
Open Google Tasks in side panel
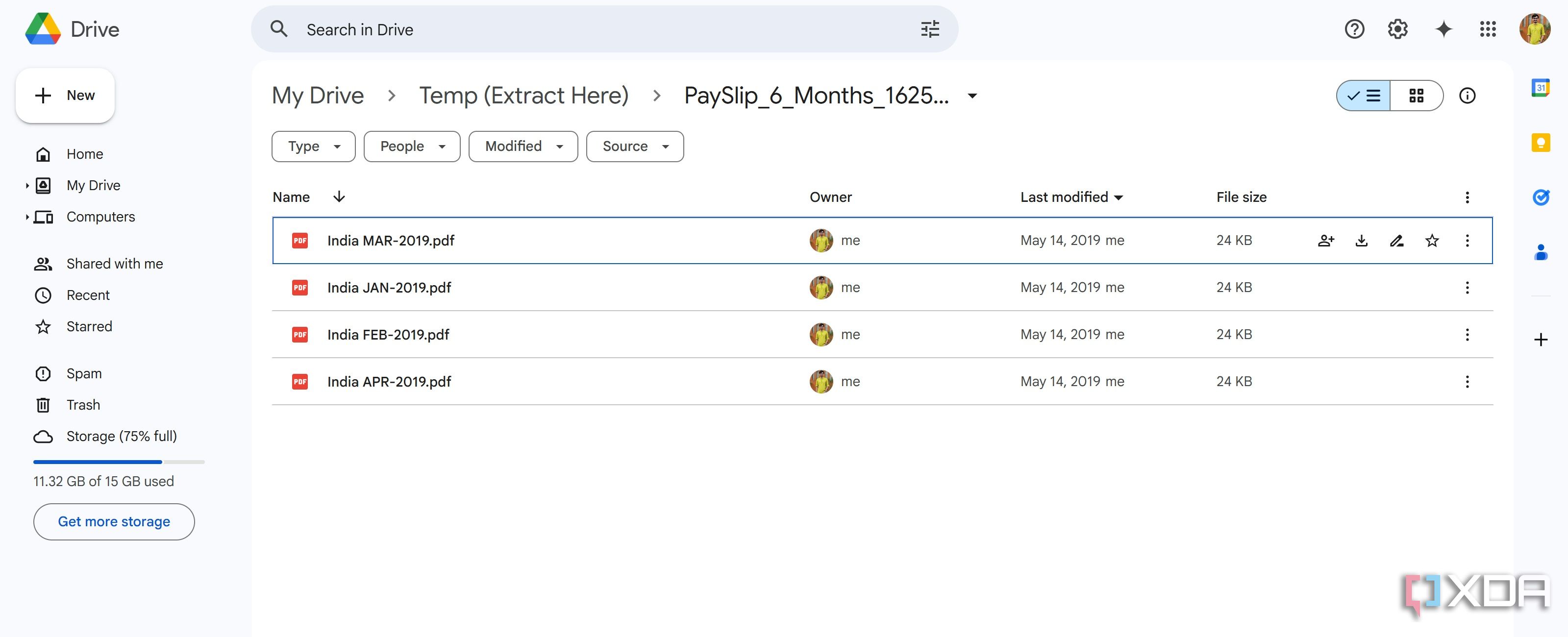tap(1541, 197)
